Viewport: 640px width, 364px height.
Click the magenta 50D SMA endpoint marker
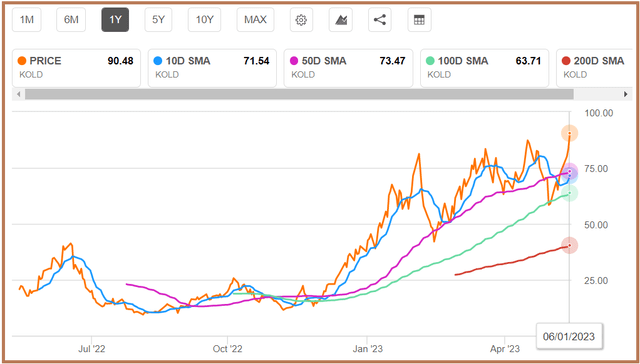(x=570, y=171)
